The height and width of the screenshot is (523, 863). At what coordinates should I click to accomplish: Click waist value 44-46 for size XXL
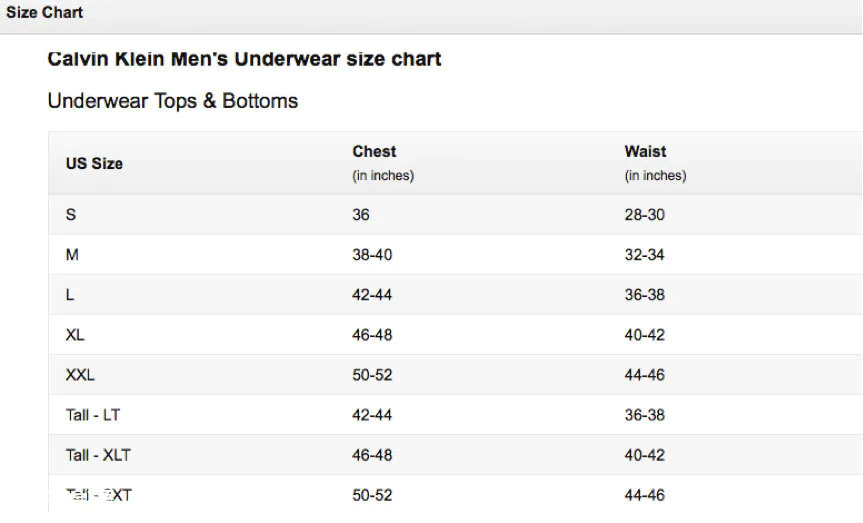pos(644,375)
